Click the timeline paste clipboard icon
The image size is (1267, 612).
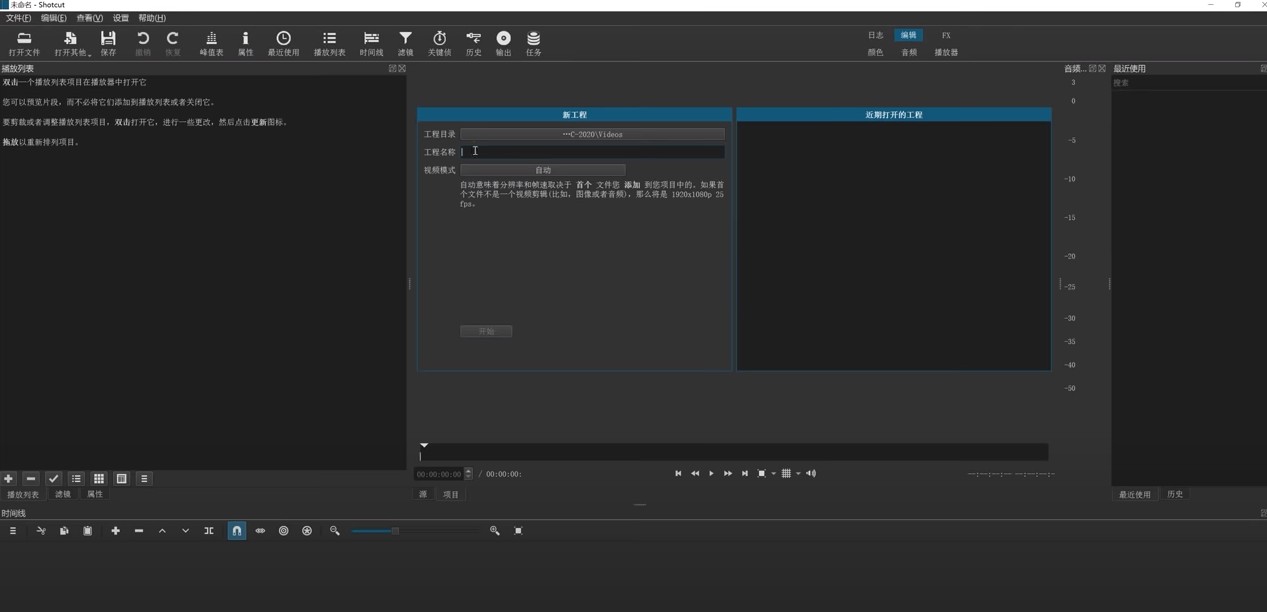[87, 531]
